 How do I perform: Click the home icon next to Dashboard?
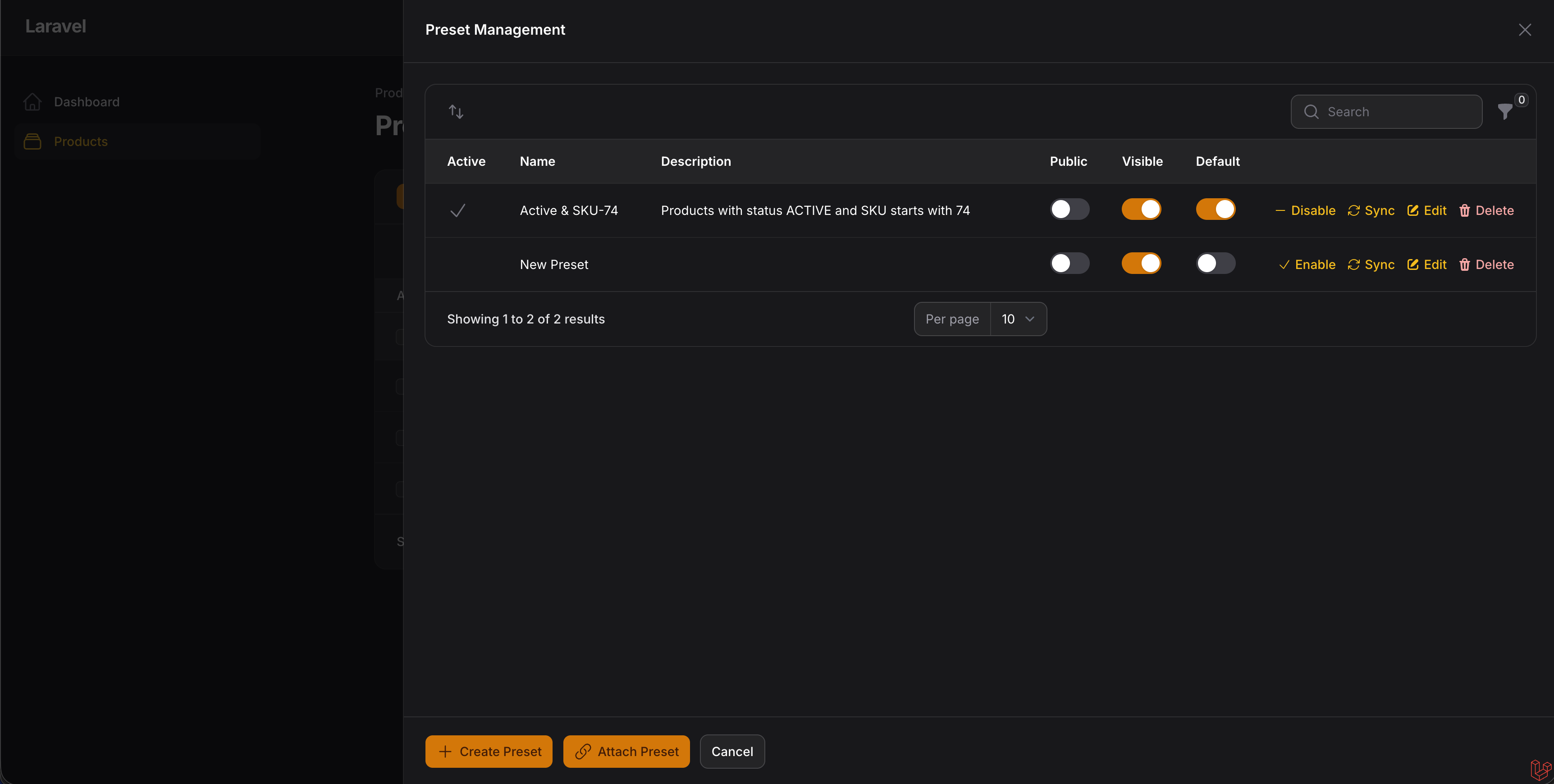tap(32, 101)
